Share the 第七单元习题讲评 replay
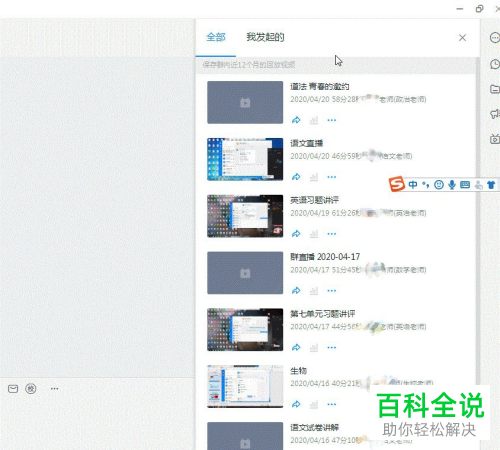The width and height of the screenshot is (500, 450). point(296,348)
